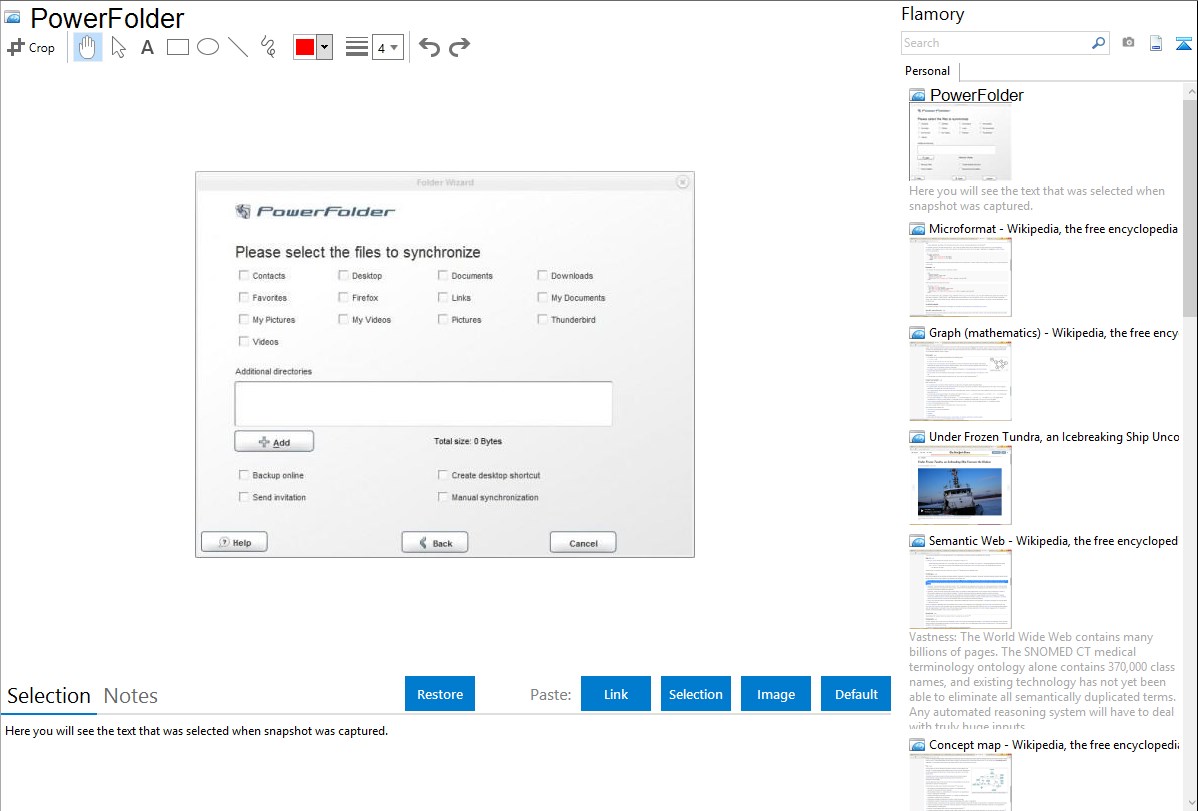Click the Flamory icon beside PowerFolder title

(x=12, y=17)
